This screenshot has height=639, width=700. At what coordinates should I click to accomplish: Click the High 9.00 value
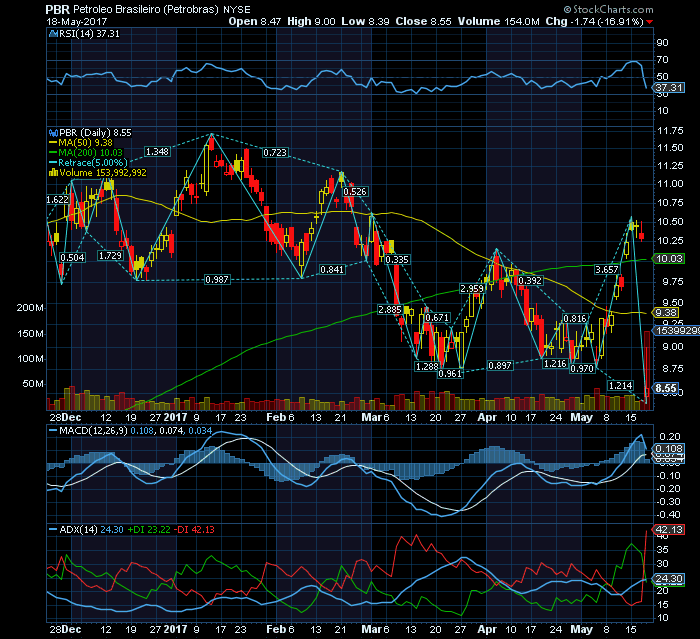click(311, 21)
